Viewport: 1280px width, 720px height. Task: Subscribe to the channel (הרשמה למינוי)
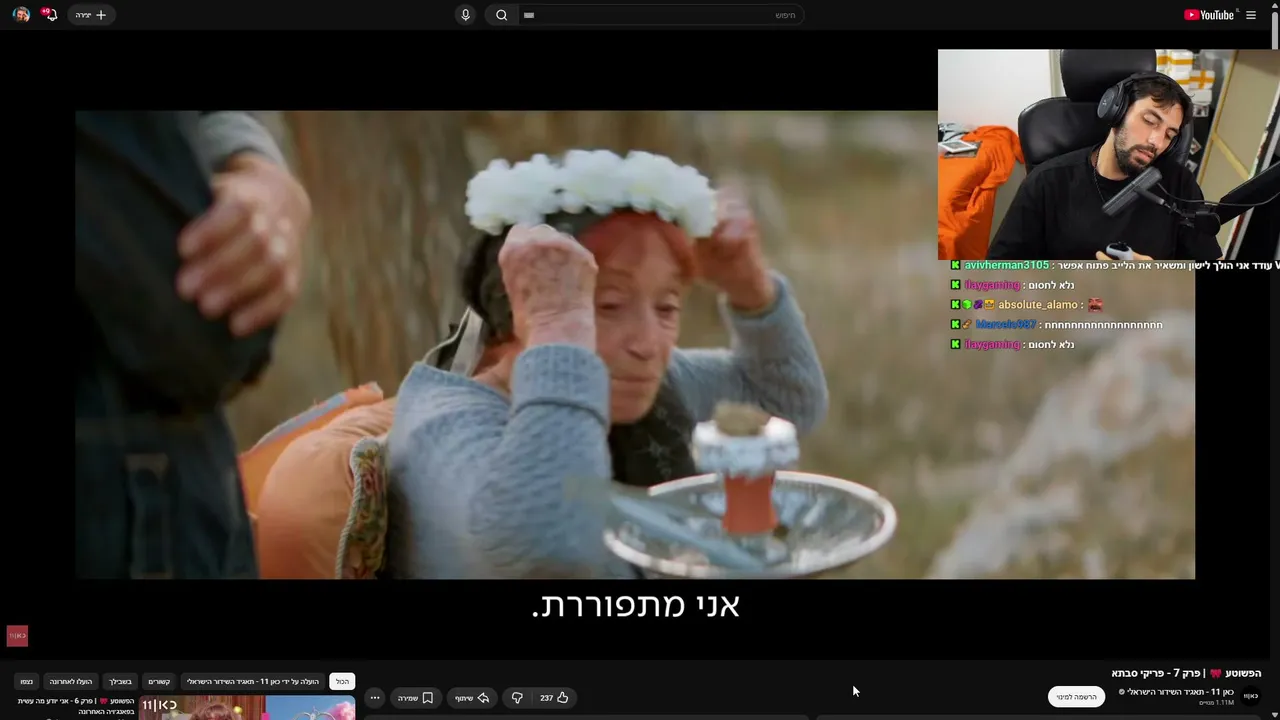1076,697
